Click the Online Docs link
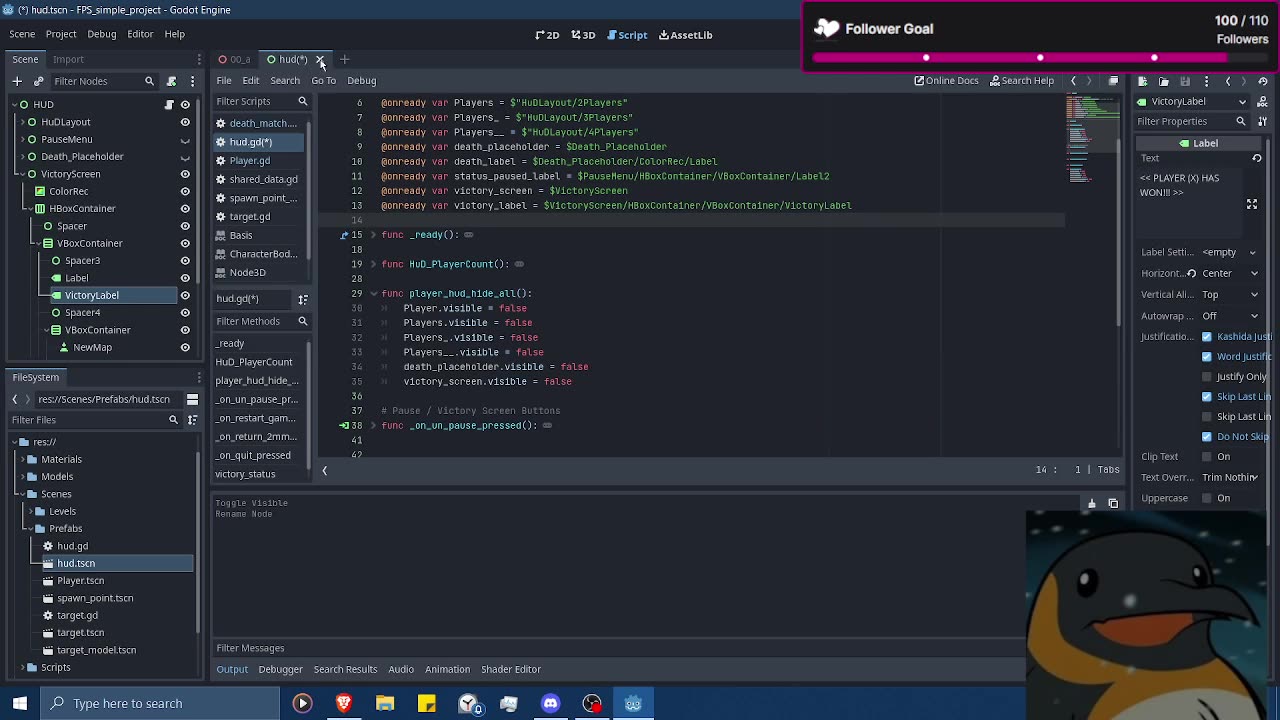Image resolution: width=1280 pixels, height=720 pixels. click(x=946, y=81)
